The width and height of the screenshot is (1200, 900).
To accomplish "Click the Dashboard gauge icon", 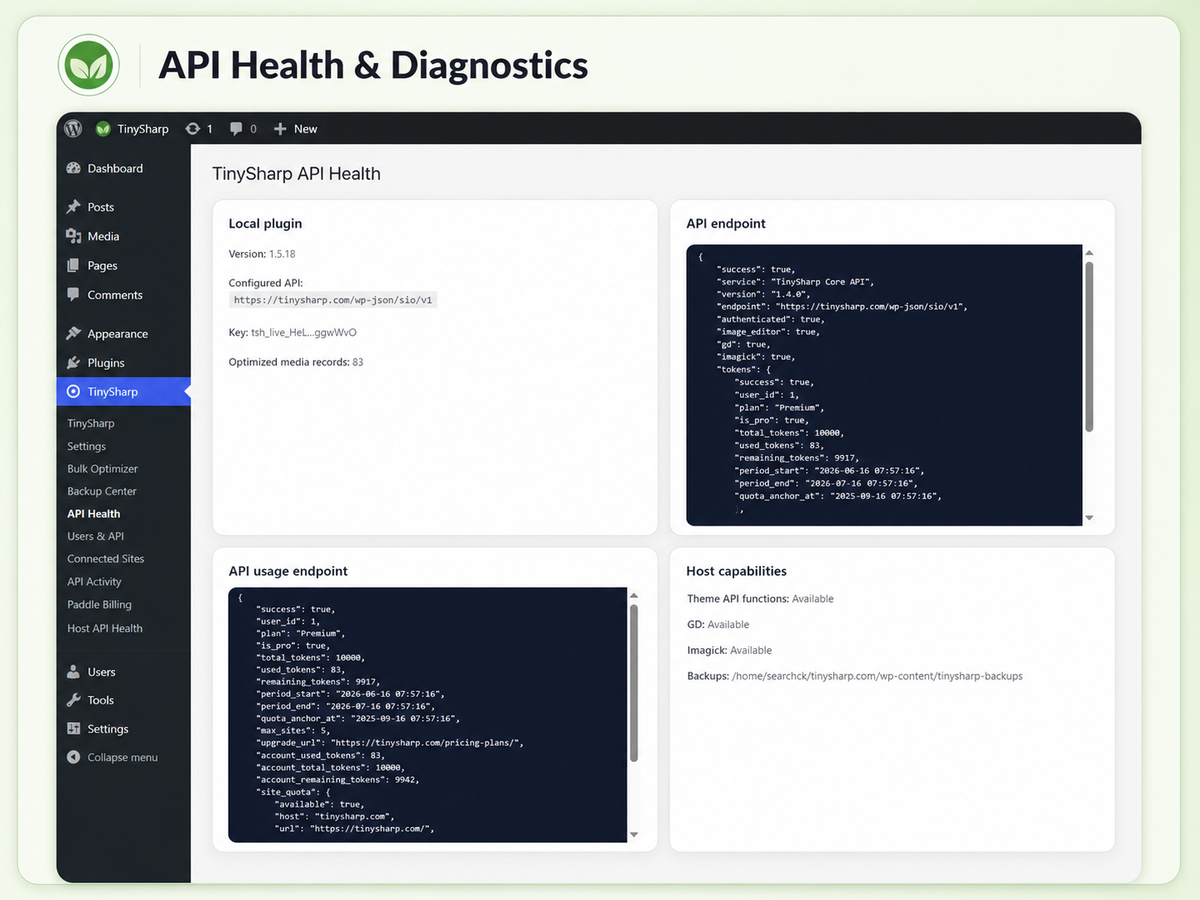I will coord(73,168).
